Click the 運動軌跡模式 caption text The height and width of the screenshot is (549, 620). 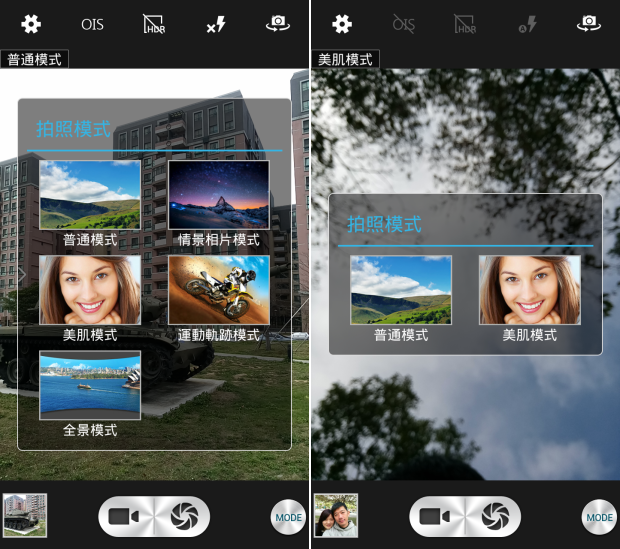pyautogui.click(x=219, y=335)
